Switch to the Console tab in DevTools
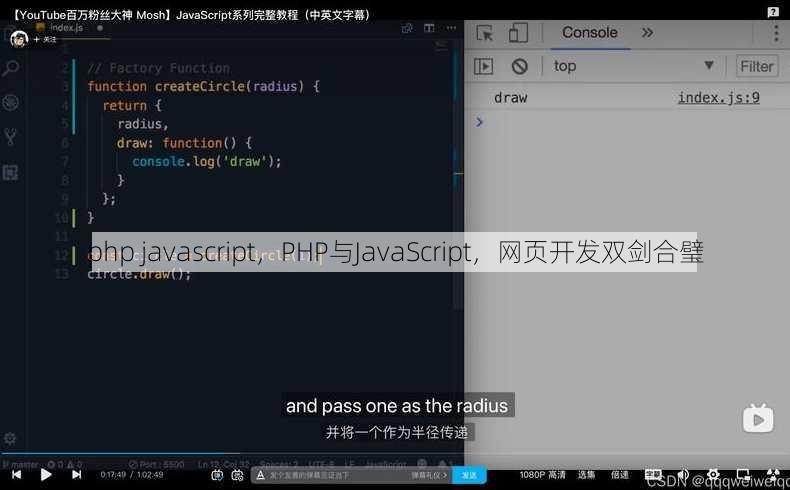Image resolution: width=790 pixels, height=490 pixels. point(589,33)
